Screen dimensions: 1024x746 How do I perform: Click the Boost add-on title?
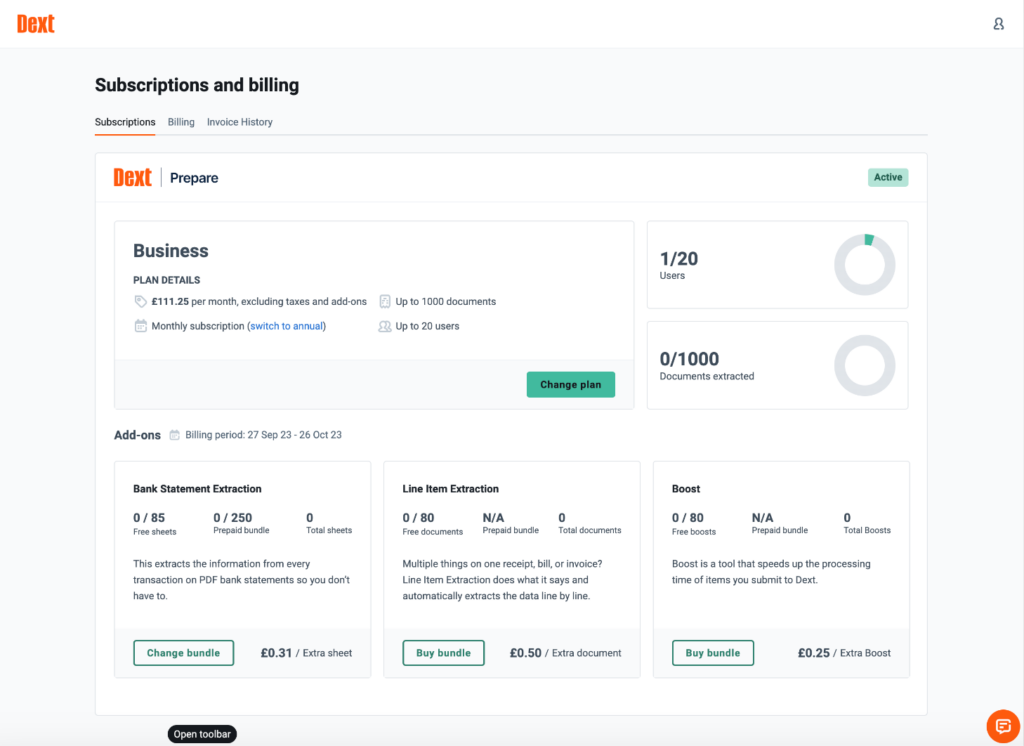[686, 489]
